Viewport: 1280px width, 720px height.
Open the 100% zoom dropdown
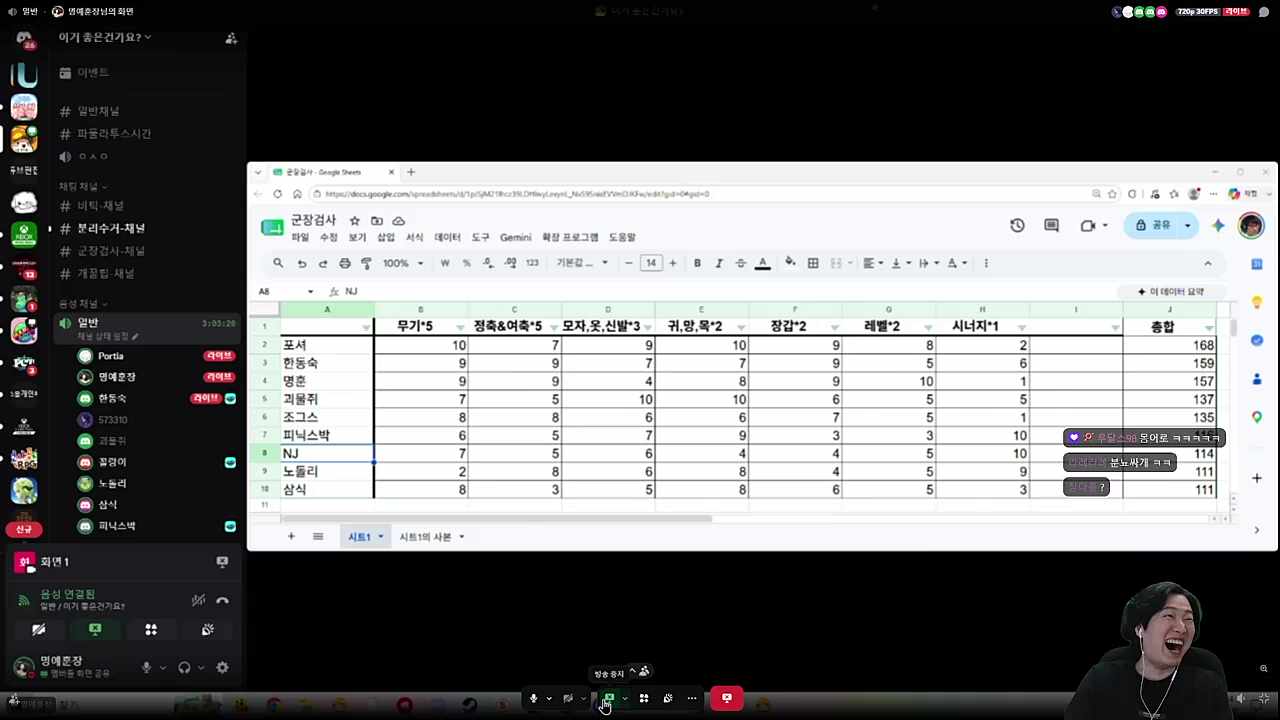[402, 263]
